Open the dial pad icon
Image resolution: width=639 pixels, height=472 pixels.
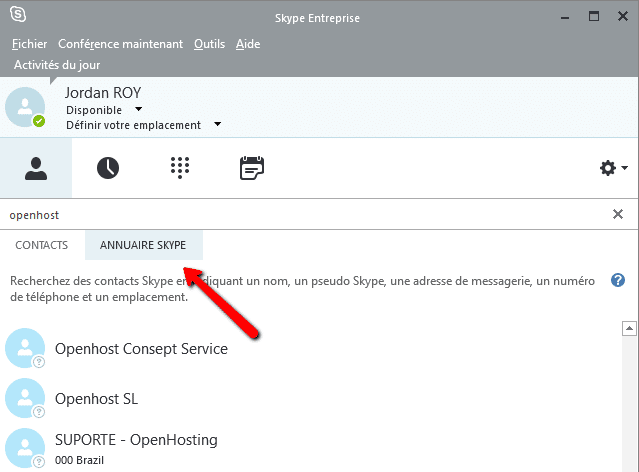pyautogui.click(x=180, y=168)
